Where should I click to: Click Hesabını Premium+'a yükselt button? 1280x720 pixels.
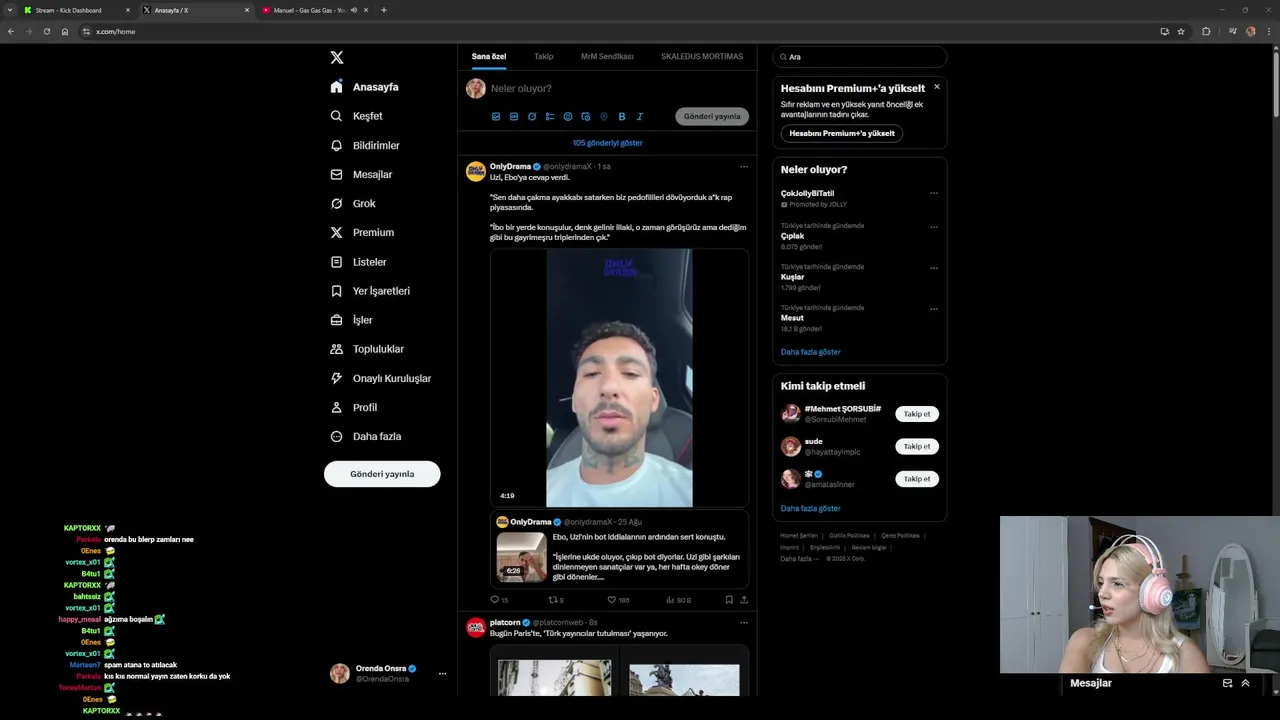click(842, 133)
